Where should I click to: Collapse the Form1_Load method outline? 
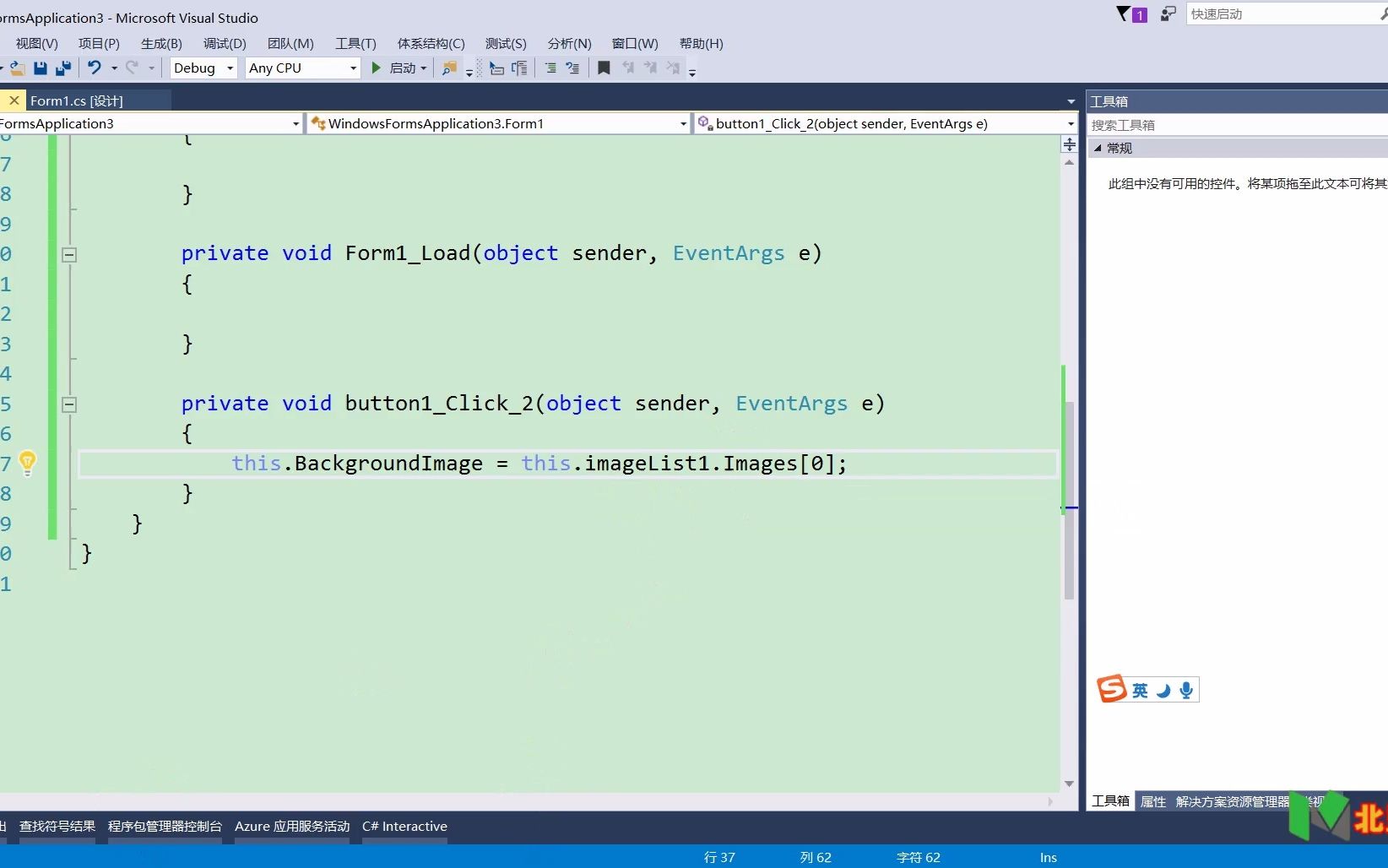tap(69, 254)
